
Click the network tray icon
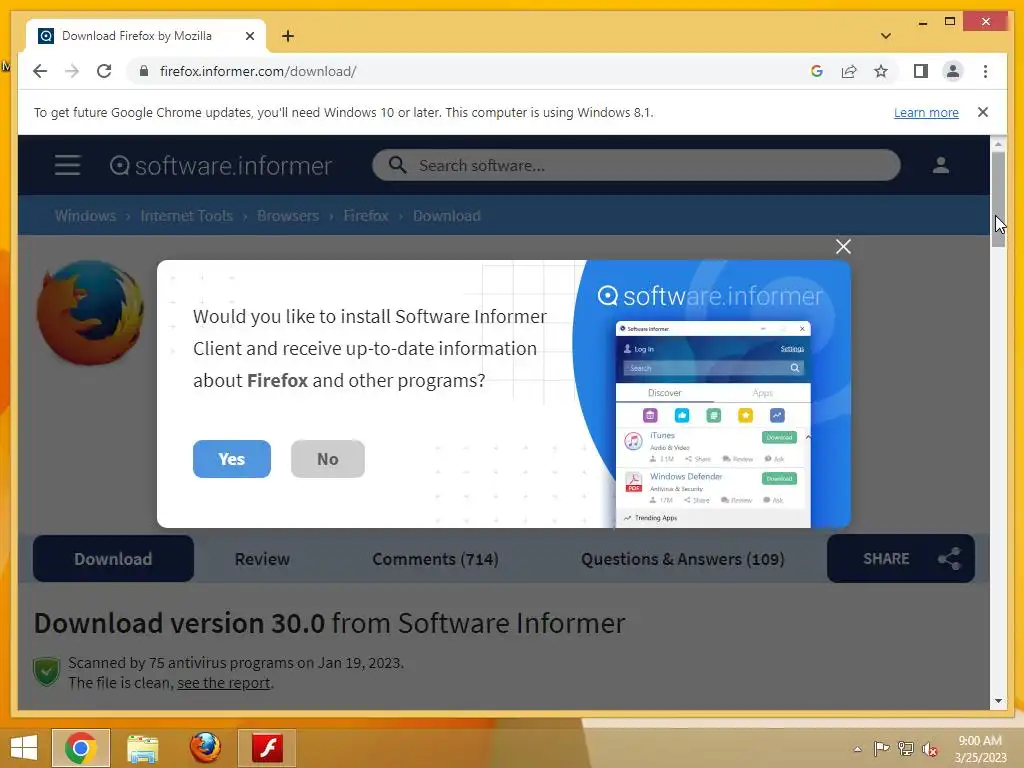tap(905, 748)
